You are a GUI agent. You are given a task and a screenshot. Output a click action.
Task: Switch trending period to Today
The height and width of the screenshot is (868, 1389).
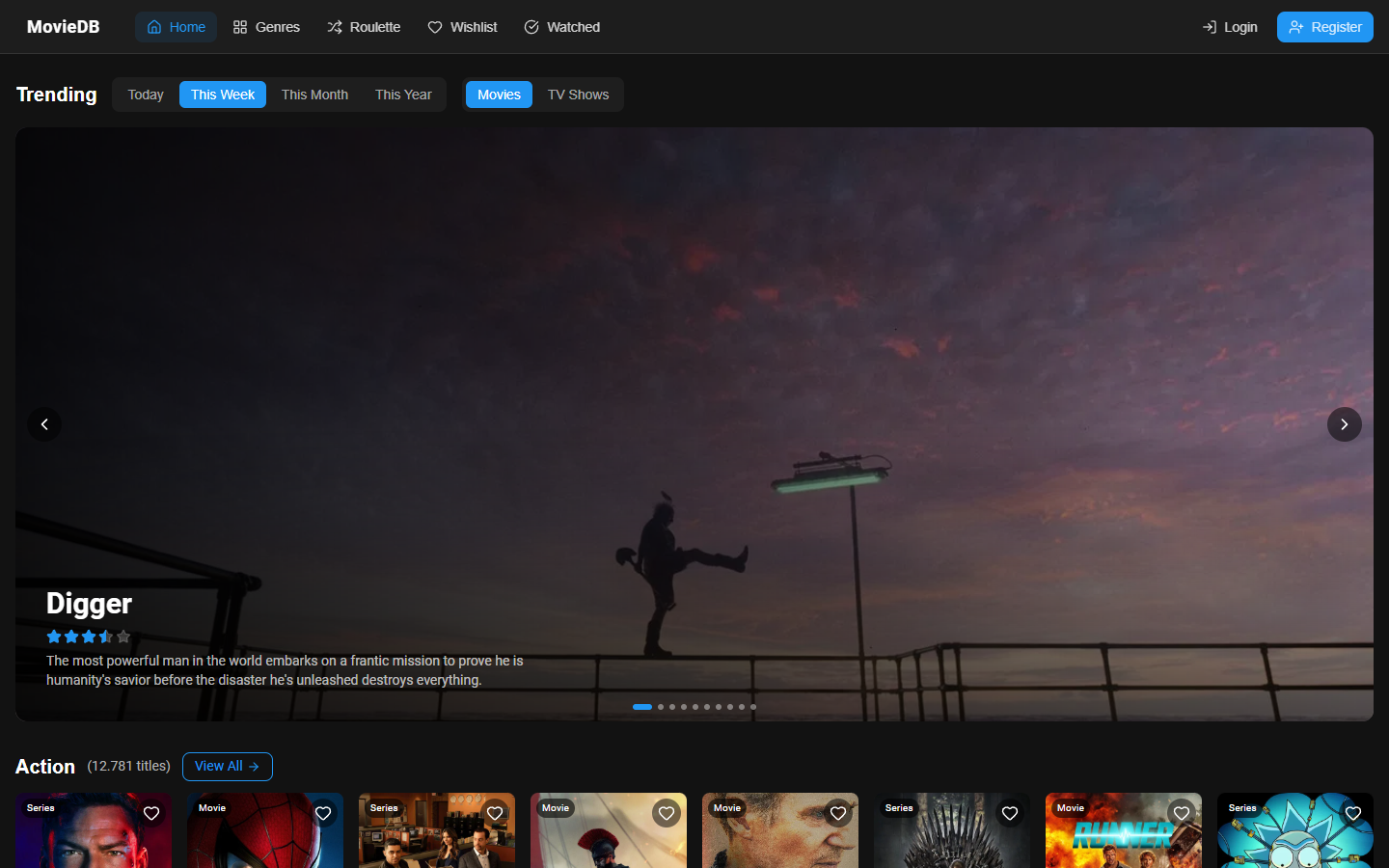pyautogui.click(x=146, y=95)
